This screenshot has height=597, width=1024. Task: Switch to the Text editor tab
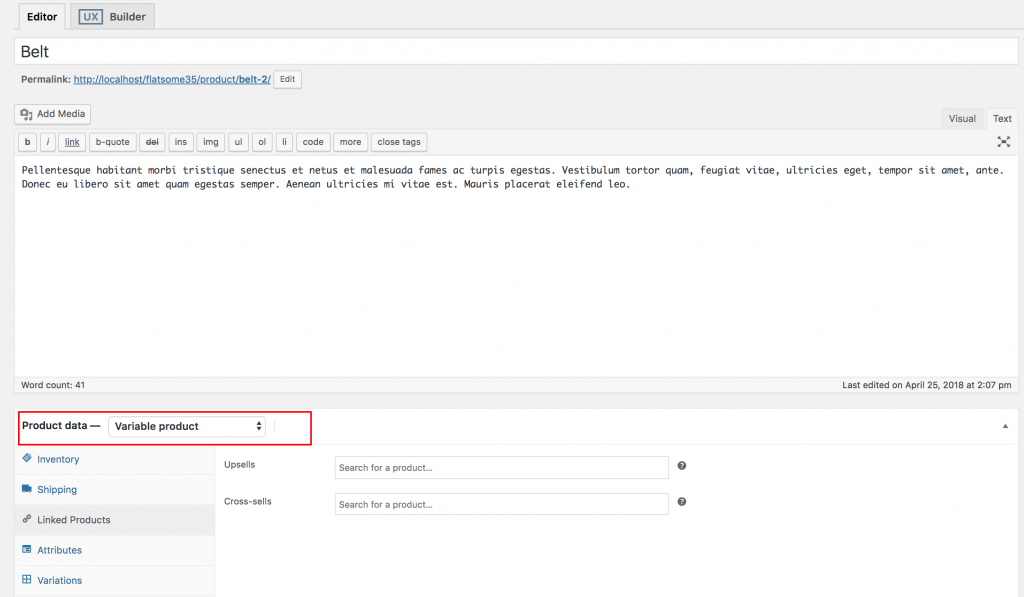(1001, 118)
